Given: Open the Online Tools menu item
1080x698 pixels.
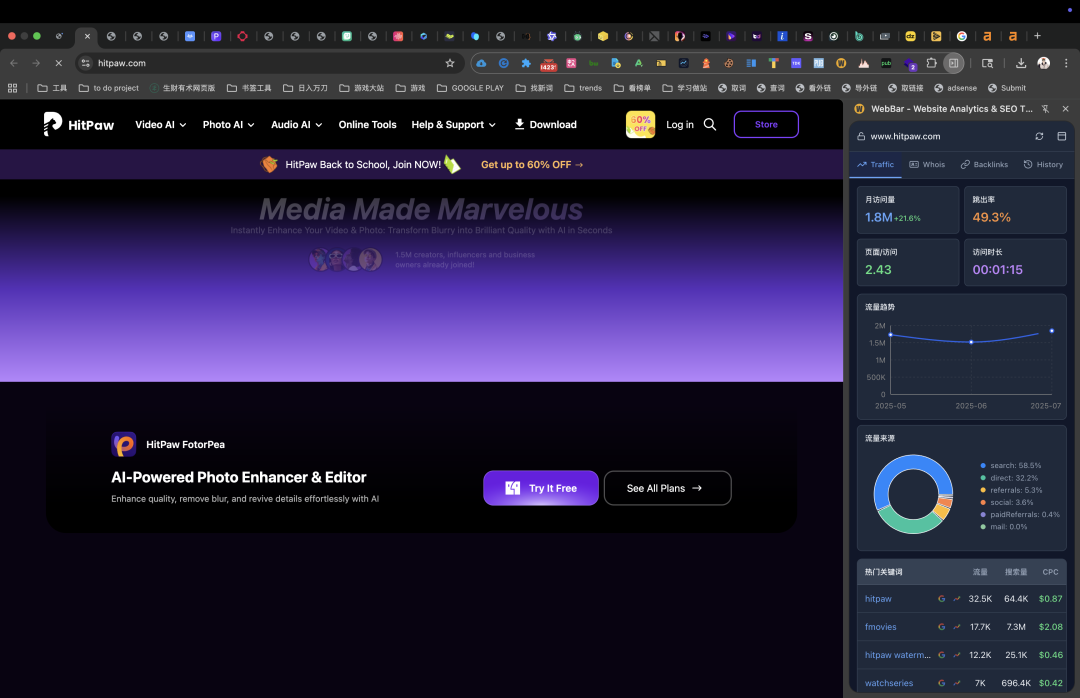Looking at the screenshot, I should point(367,125).
